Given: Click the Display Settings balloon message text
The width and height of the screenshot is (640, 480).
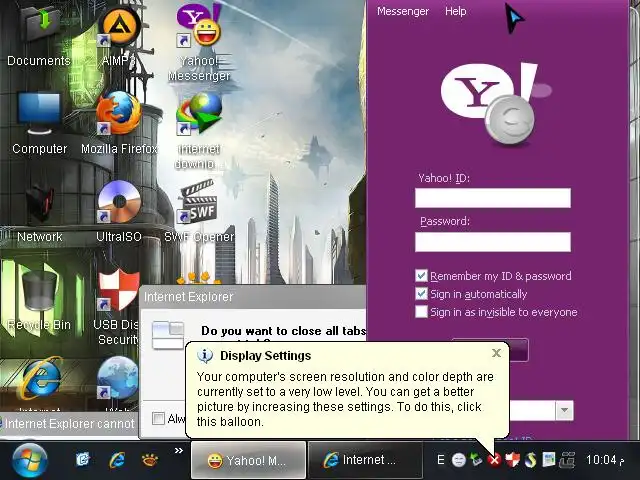Looking at the screenshot, I should pyautogui.click(x=345, y=399).
